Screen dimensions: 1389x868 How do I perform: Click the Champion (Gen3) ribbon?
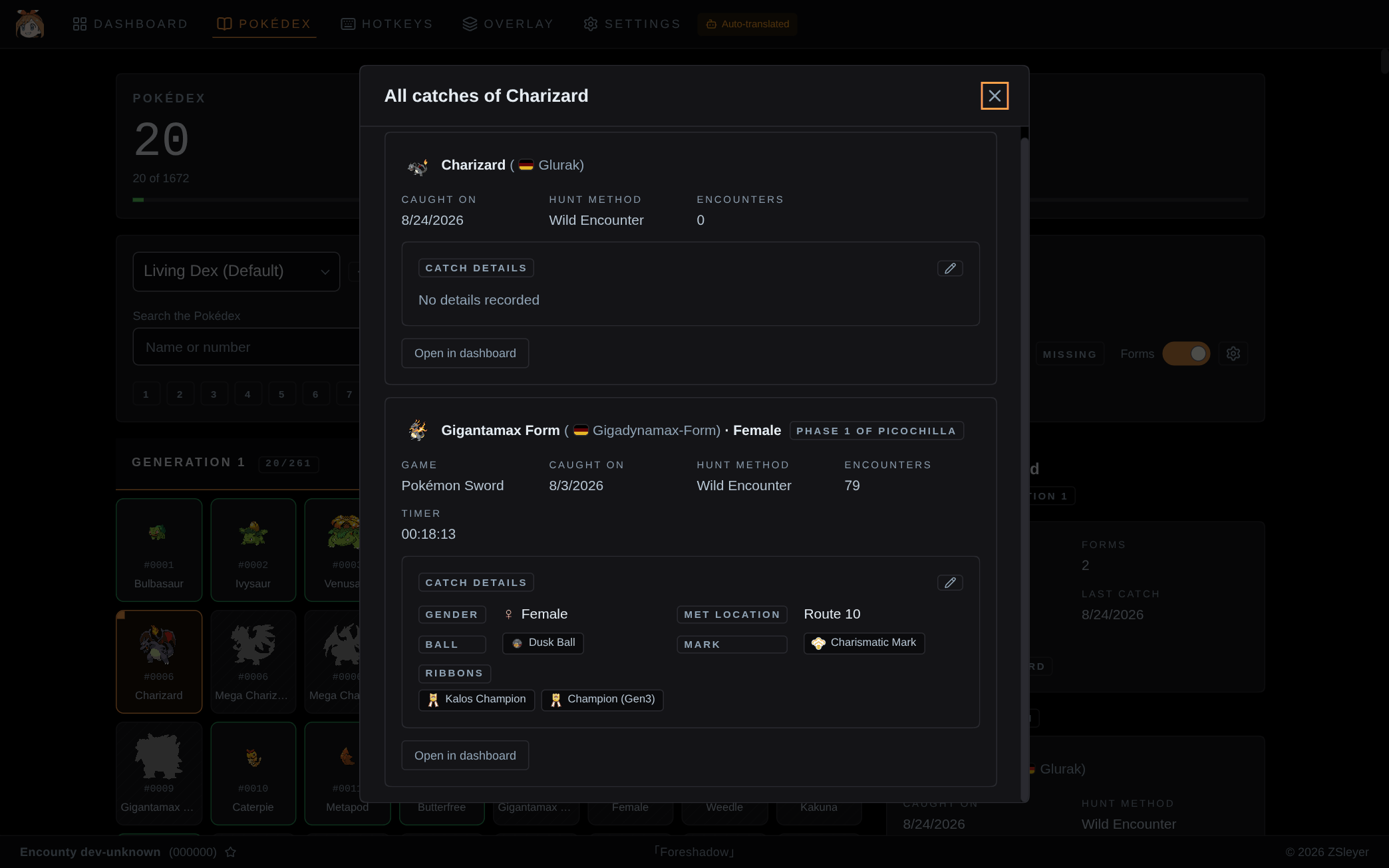tap(602, 700)
